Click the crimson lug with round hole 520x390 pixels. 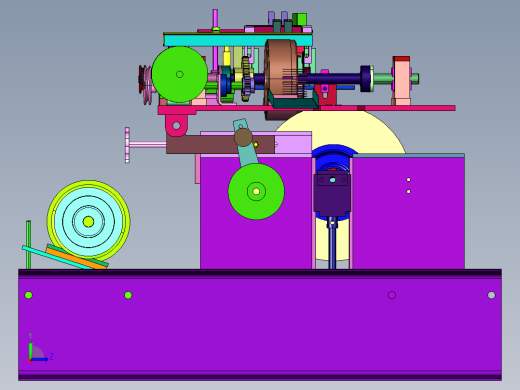pos(176,125)
